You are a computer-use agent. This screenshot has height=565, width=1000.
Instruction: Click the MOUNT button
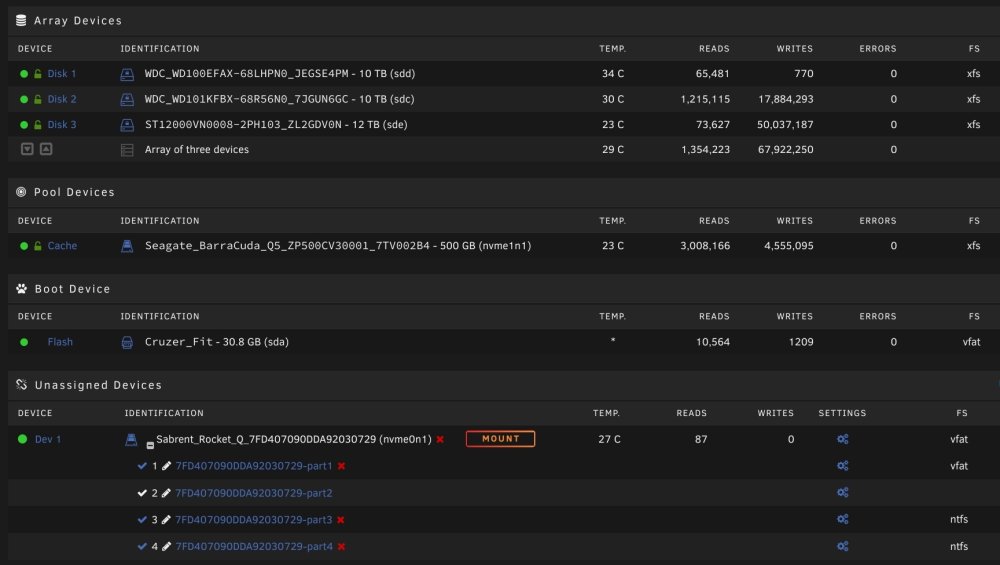coord(501,439)
